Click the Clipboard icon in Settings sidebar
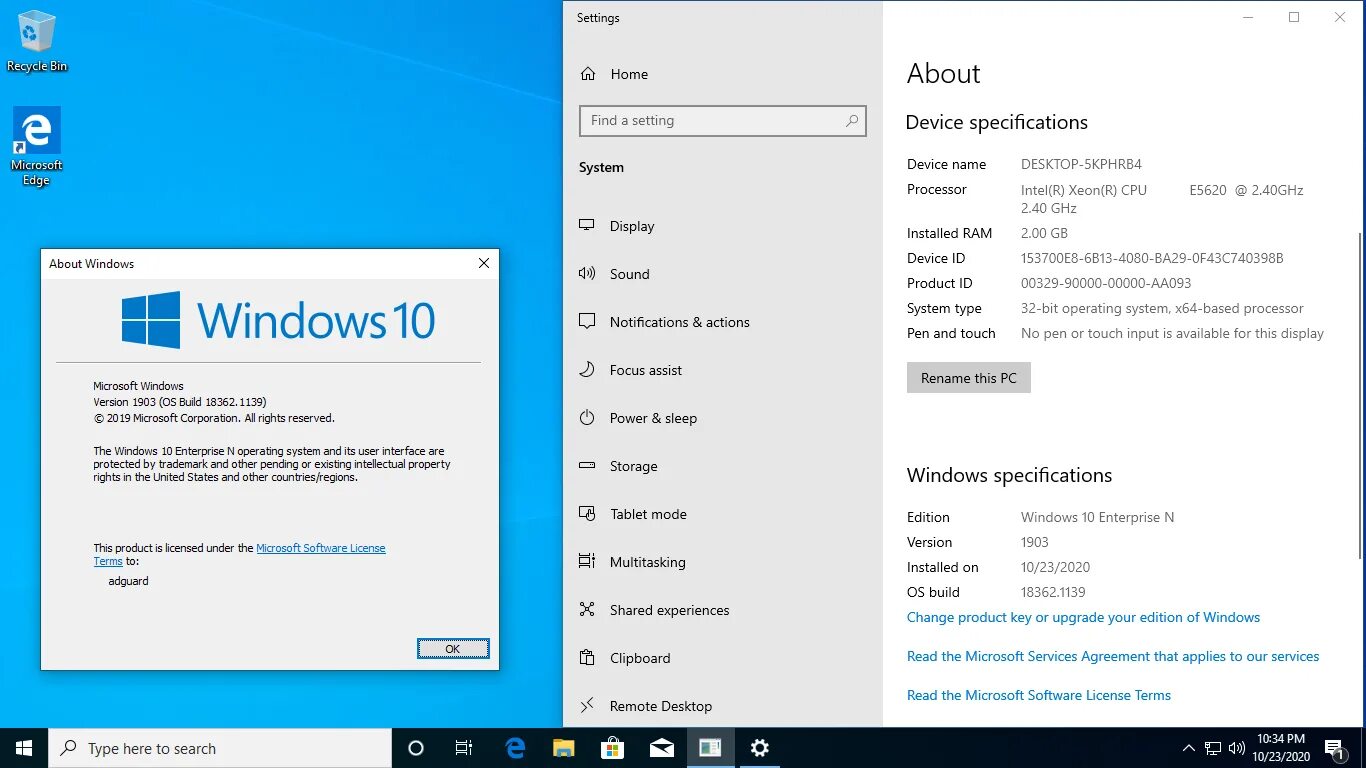Screen dimensions: 1366x768 pos(587,658)
